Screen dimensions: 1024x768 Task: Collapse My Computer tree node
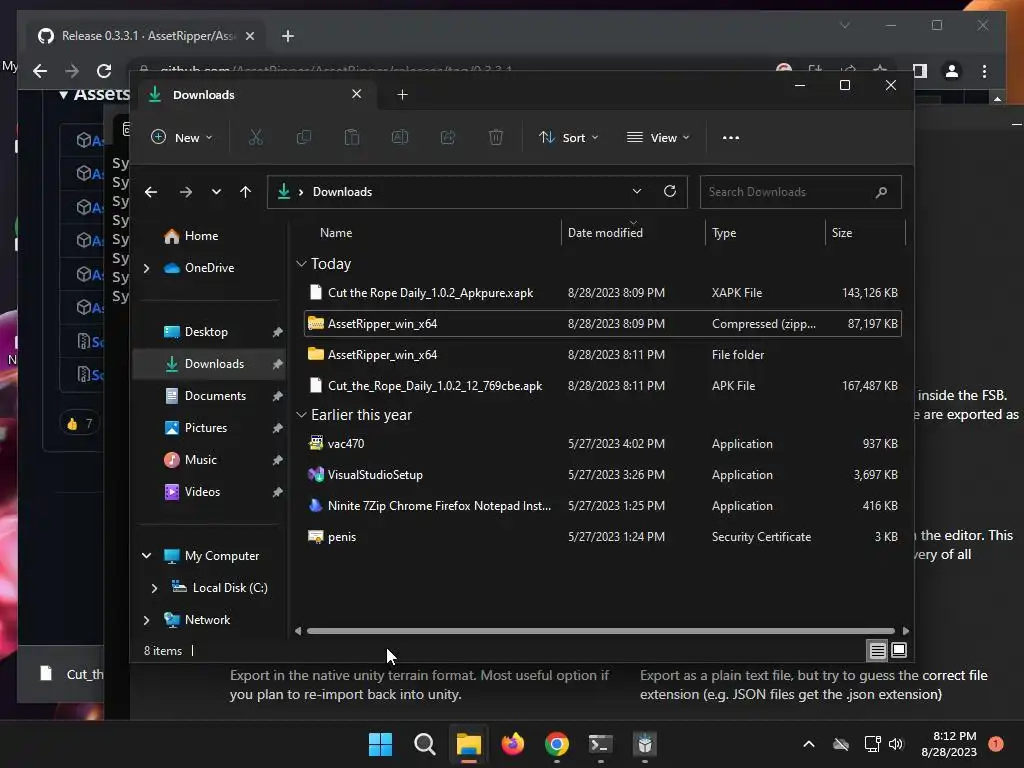coord(146,556)
